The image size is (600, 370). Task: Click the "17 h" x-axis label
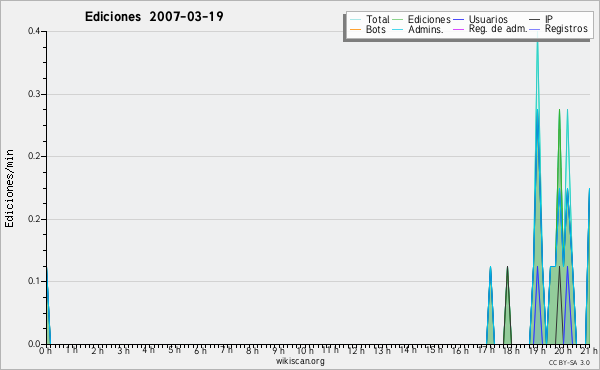click(486, 350)
